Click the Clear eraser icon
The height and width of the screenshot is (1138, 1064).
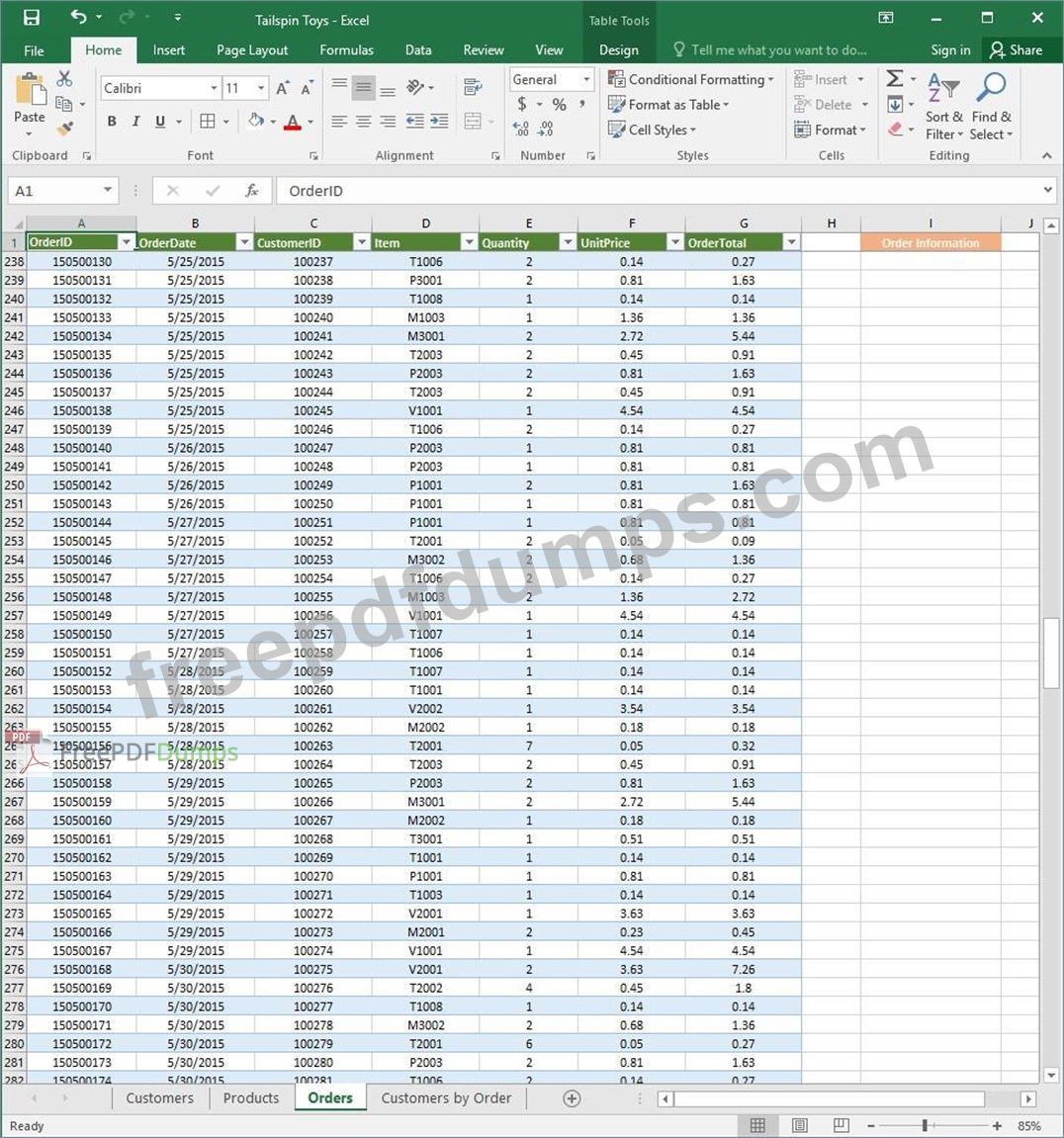(x=895, y=130)
